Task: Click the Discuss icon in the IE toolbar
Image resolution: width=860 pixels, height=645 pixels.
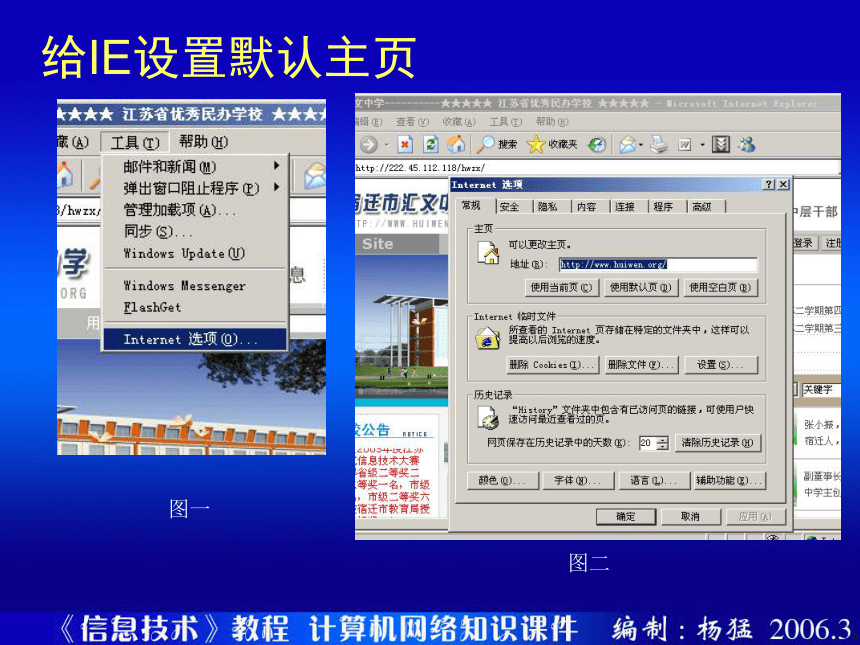Action: pyautogui.click(x=721, y=144)
